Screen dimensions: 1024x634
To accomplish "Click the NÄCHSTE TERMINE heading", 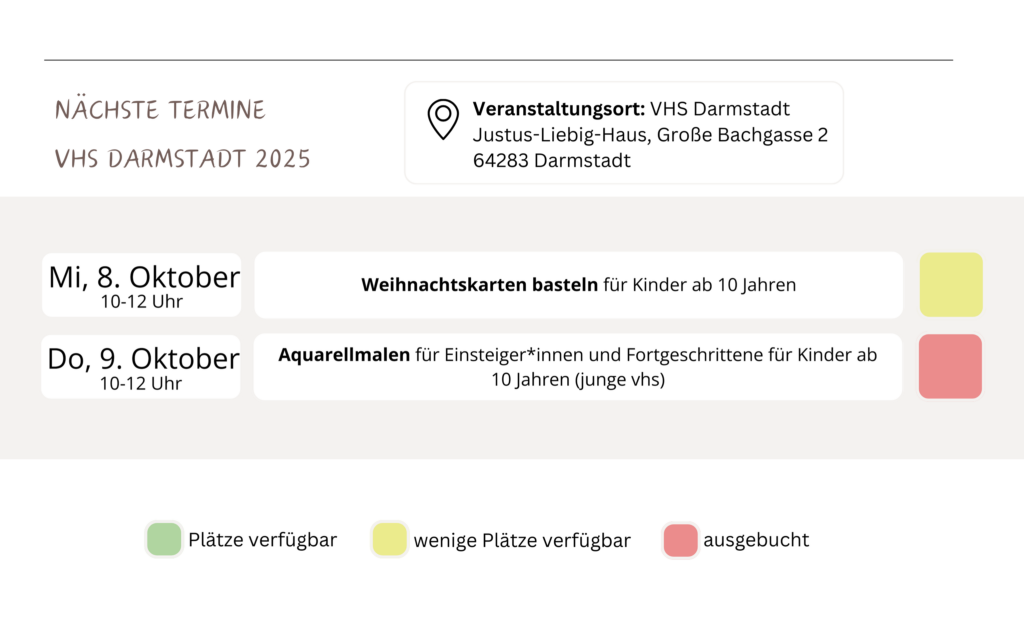I will [160, 110].
